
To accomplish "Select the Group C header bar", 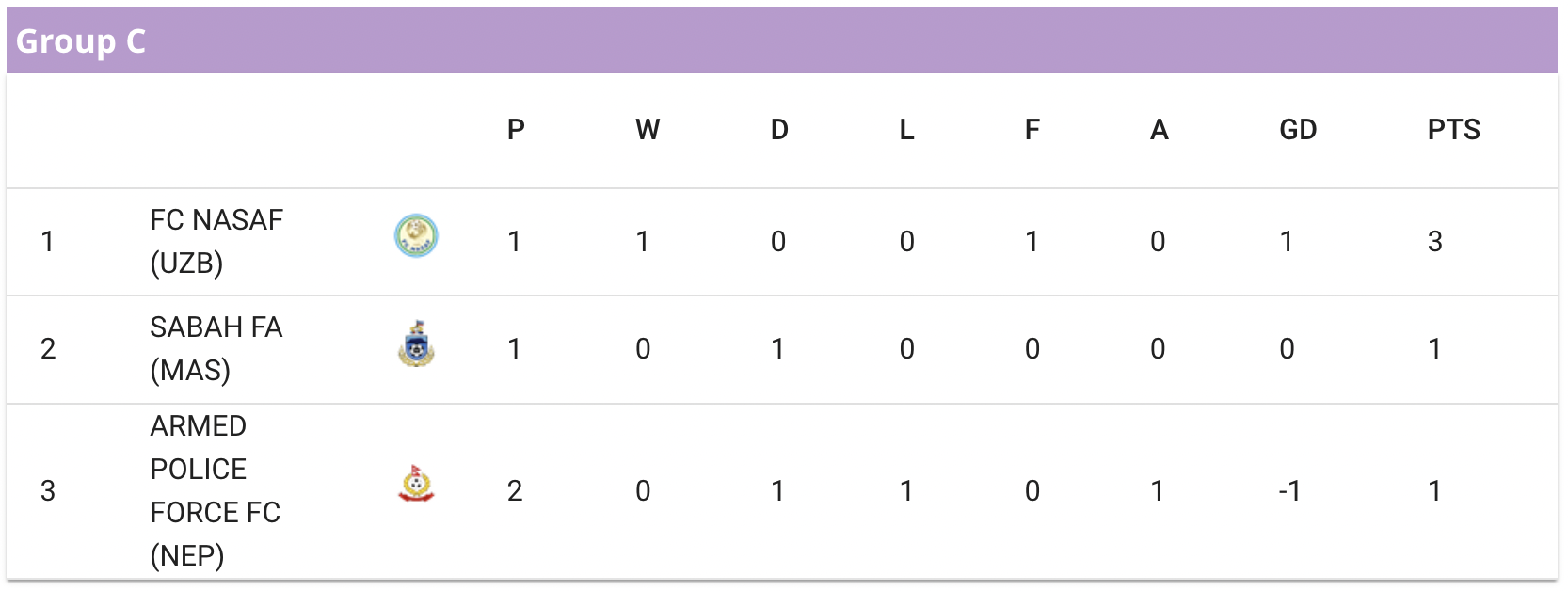I will point(782,40).
